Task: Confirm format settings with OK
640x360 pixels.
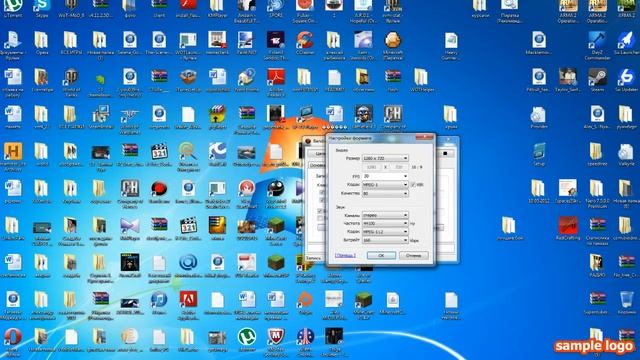Action: (x=381, y=256)
